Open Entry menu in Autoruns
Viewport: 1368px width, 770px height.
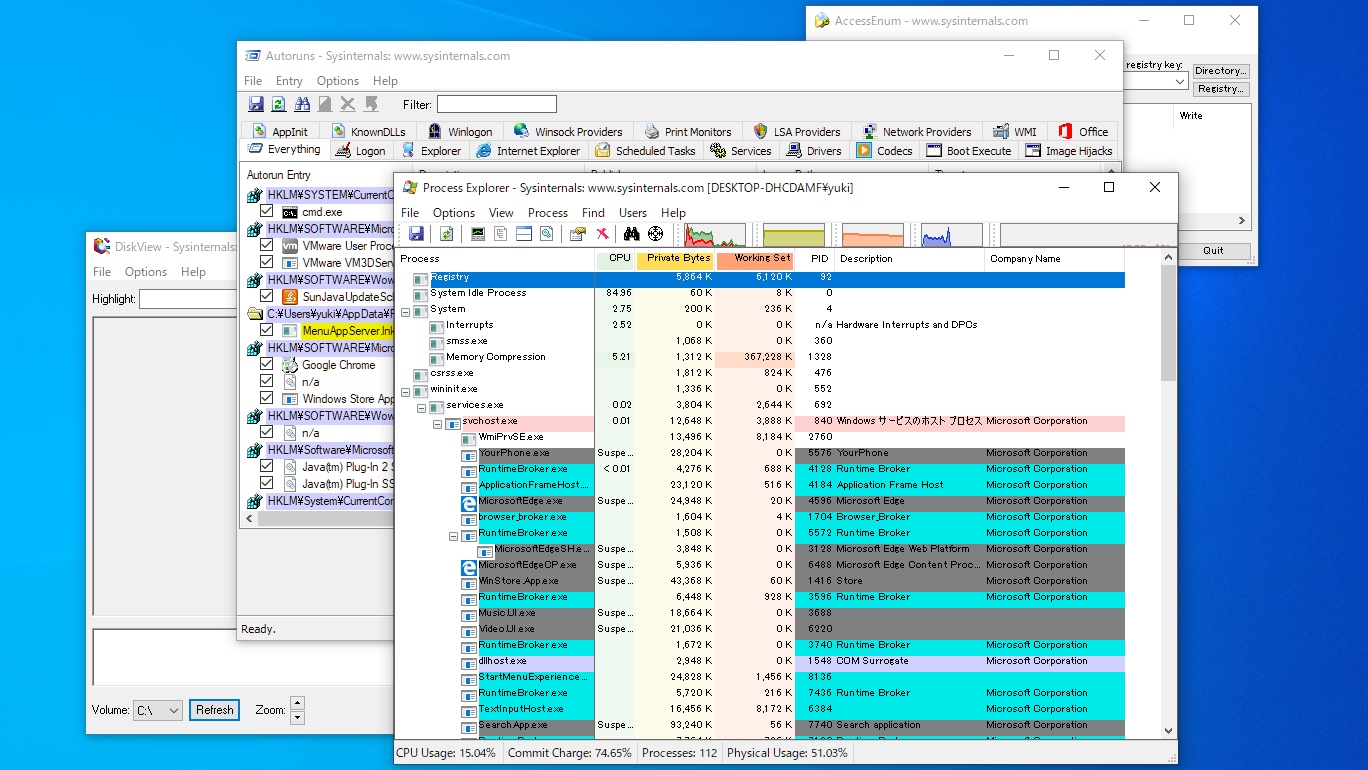click(289, 81)
